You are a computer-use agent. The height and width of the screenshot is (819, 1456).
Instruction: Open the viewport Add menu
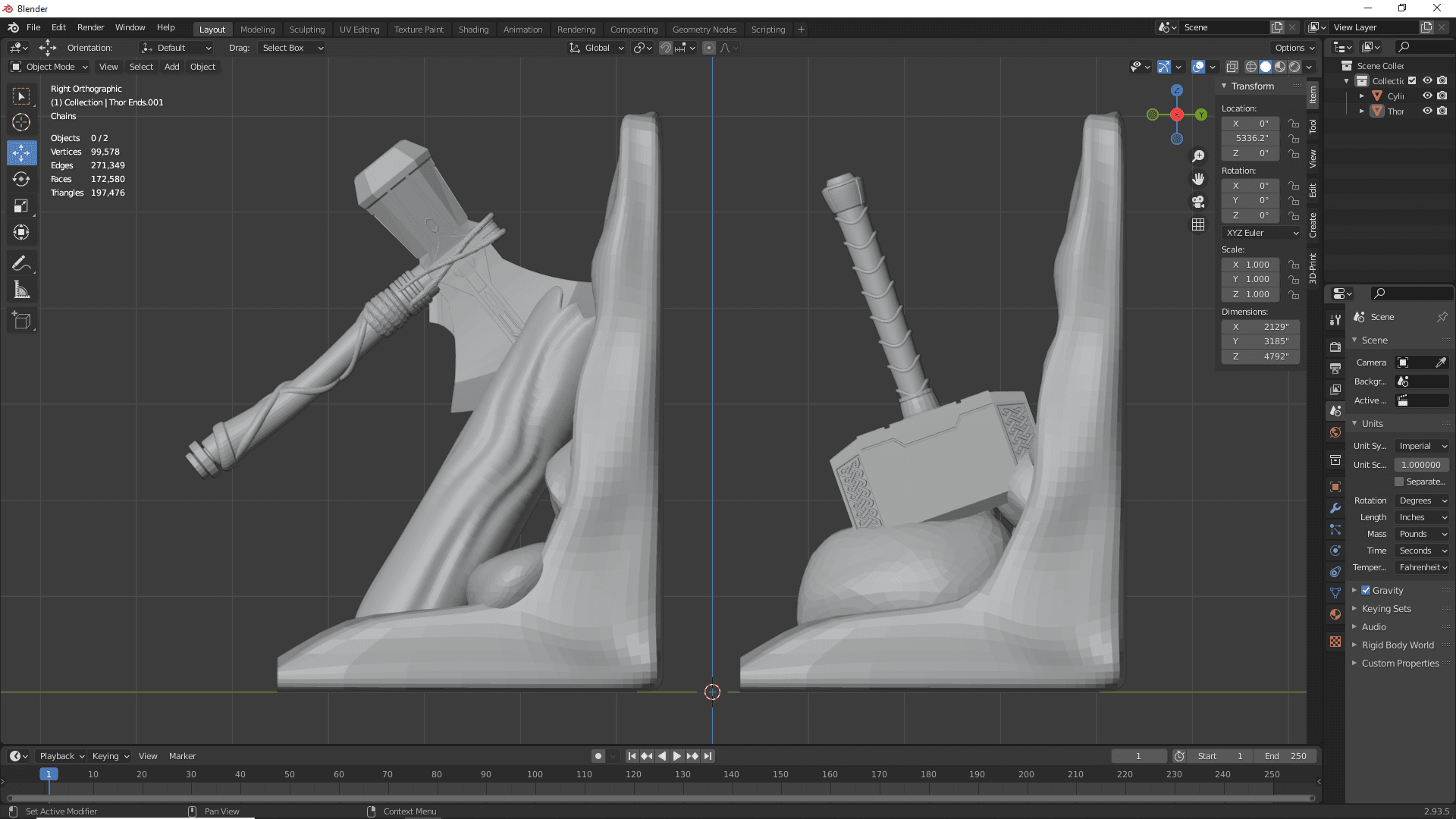[171, 67]
